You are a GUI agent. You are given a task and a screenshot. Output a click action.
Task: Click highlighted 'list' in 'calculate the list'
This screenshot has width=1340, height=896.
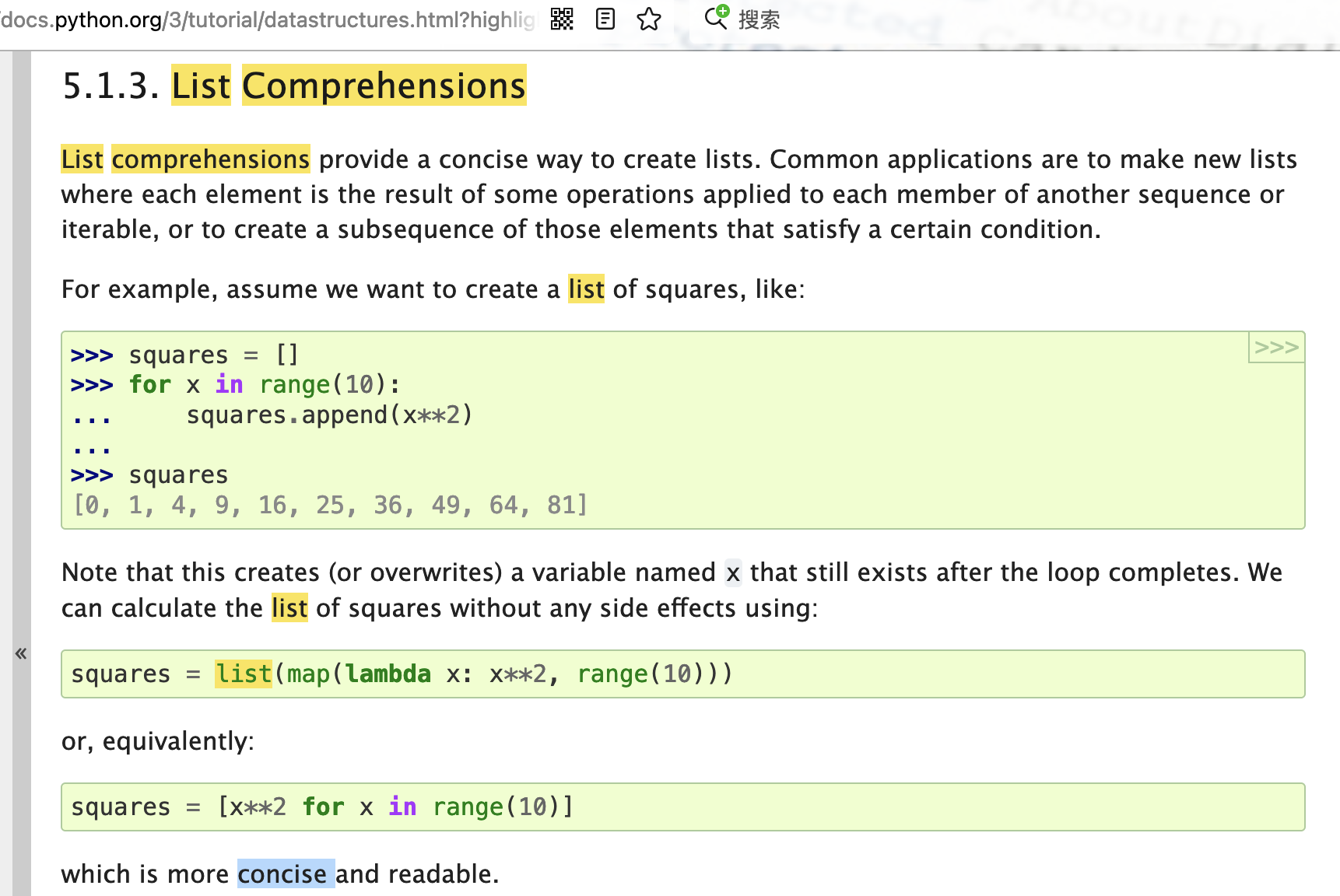pyautogui.click(x=289, y=608)
